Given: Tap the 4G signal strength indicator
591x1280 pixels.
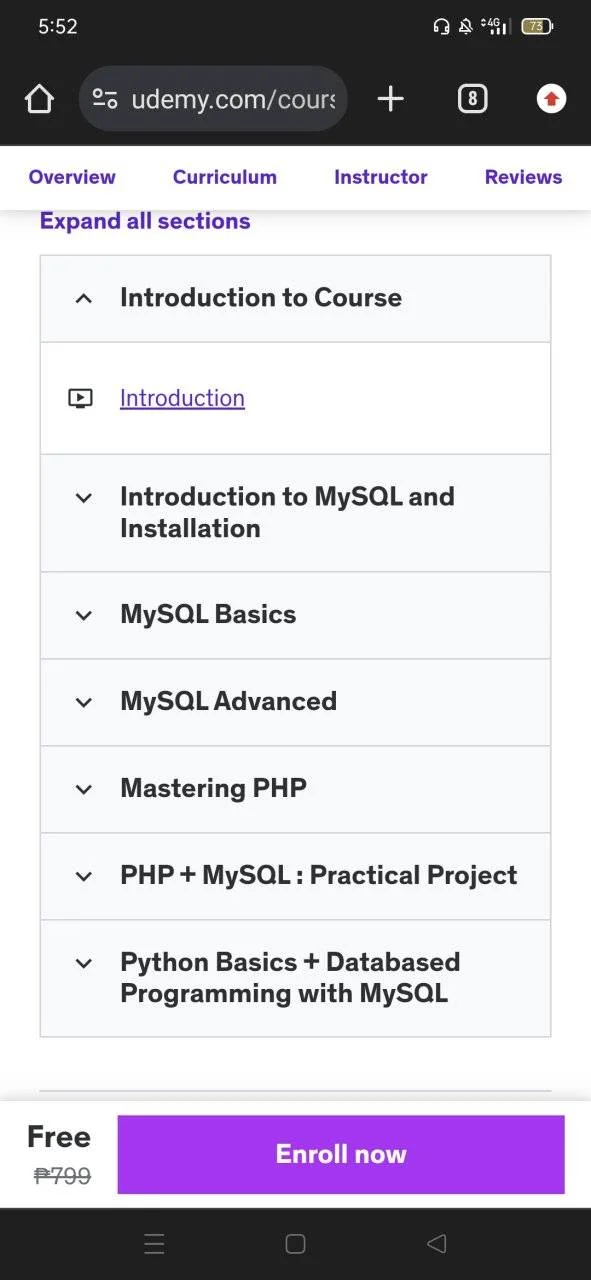Looking at the screenshot, I should (496, 27).
